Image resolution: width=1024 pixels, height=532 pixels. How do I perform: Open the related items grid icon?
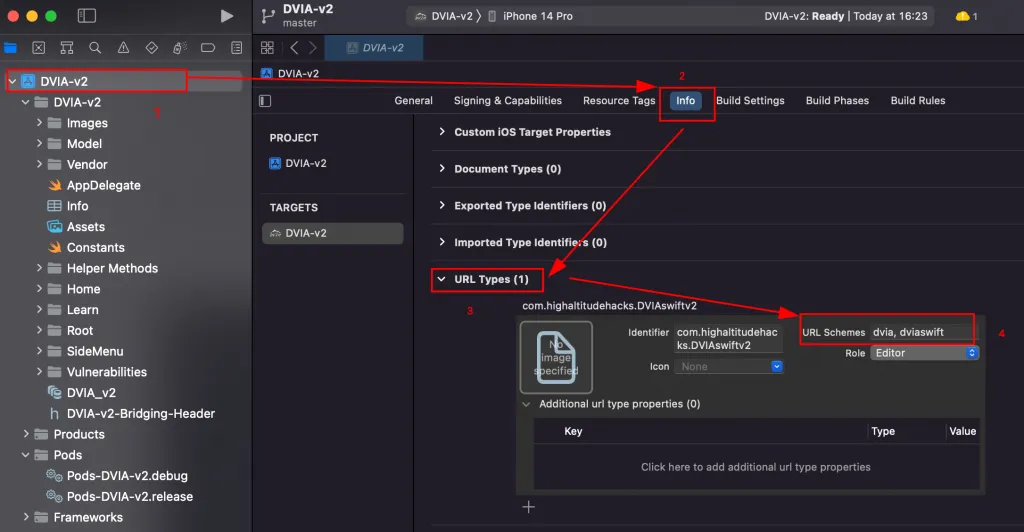[267, 48]
